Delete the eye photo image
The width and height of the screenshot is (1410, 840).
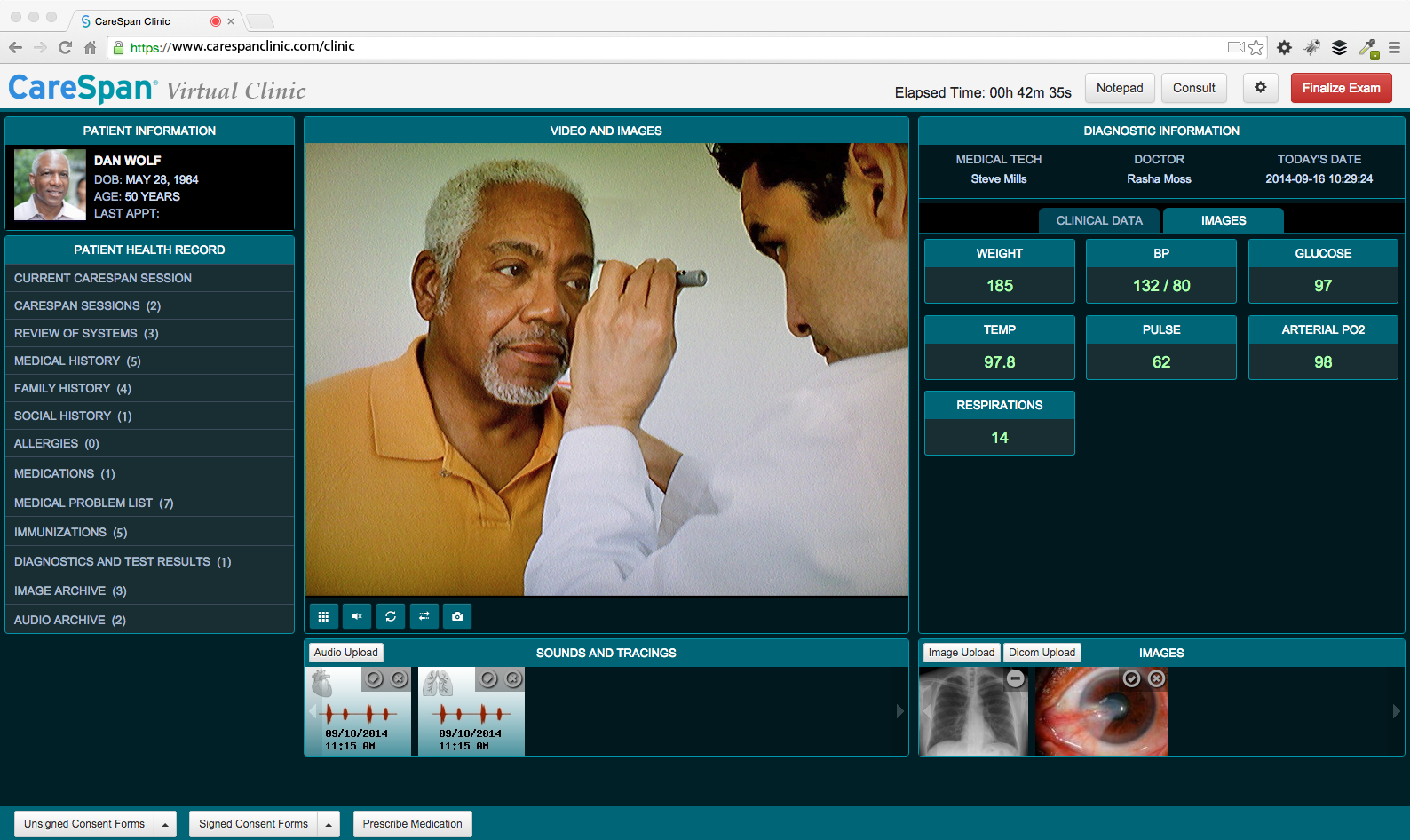click(x=1156, y=678)
